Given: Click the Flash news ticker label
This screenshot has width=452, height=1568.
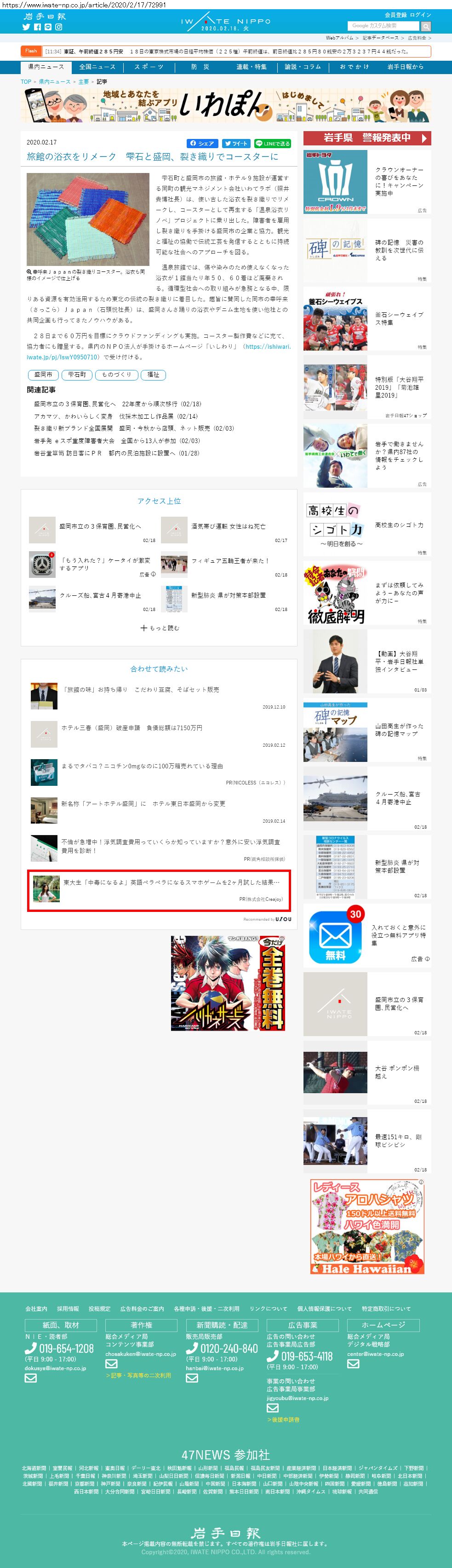Looking at the screenshot, I should pyautogui.click(x=31, y=51).
